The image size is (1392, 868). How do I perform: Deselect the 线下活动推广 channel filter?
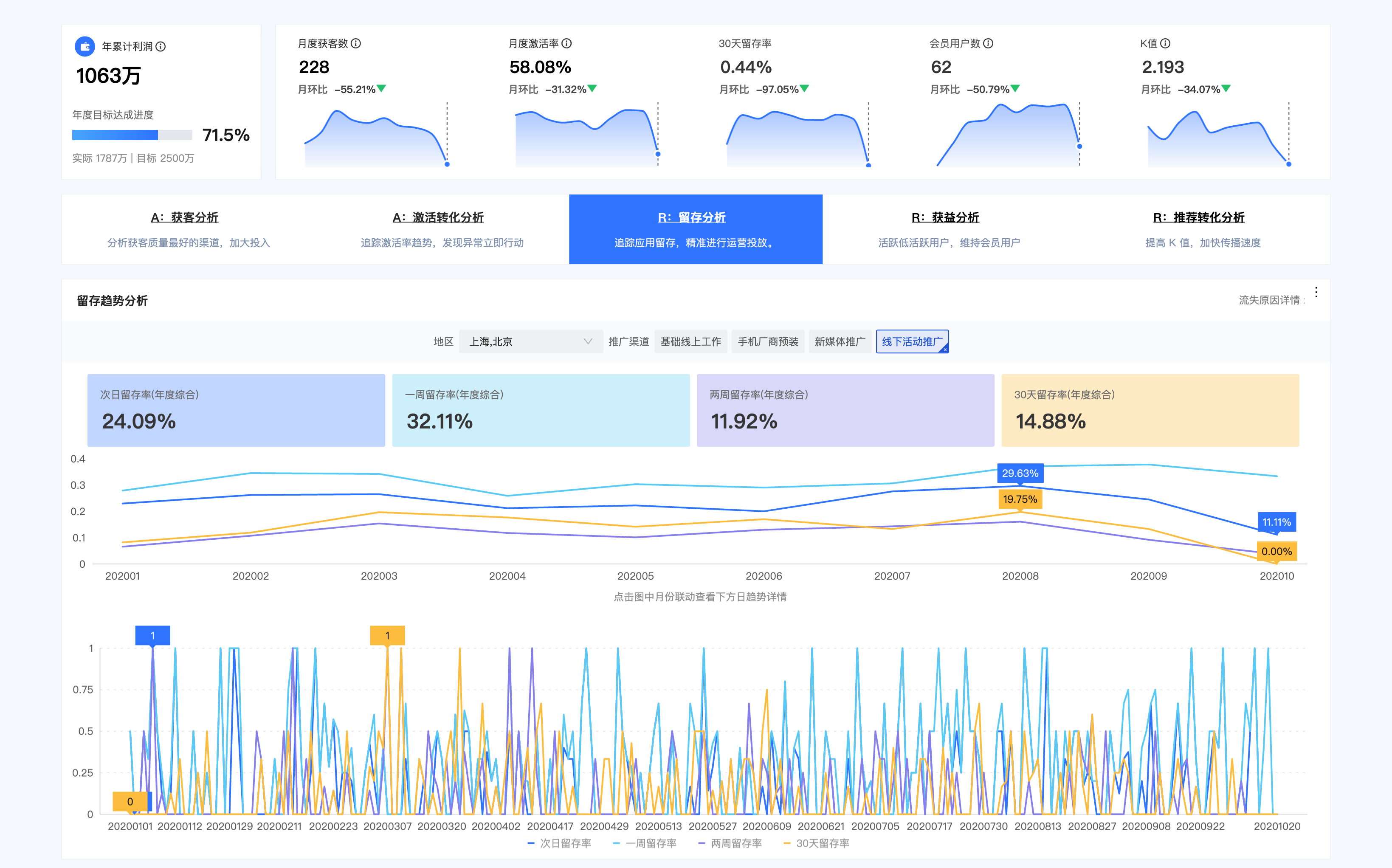pos(912,341)
